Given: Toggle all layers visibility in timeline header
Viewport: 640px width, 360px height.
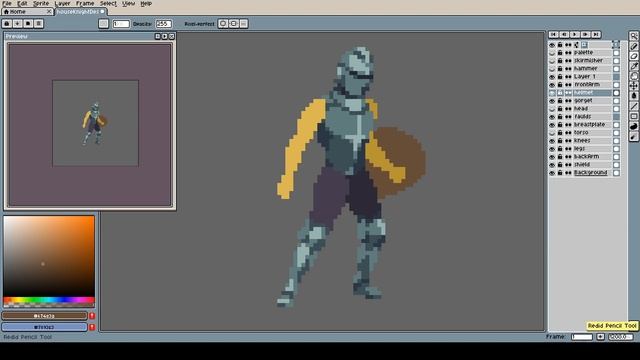Looking at the screenshot, I should [x=552, y=44].
